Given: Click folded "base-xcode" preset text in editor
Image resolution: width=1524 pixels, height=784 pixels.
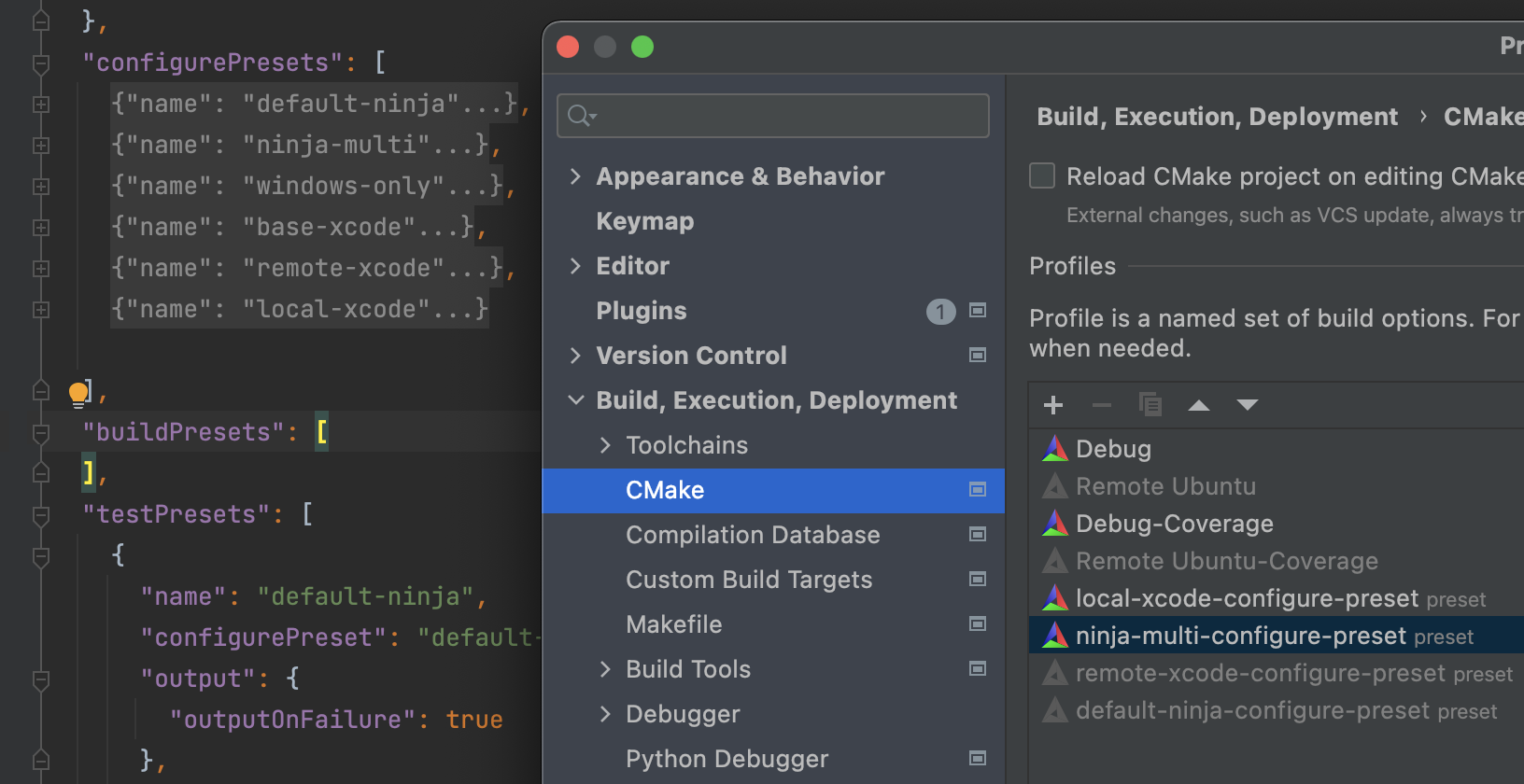Looking at the screenshot, I should pyautogui.click(x=292, y=228).
